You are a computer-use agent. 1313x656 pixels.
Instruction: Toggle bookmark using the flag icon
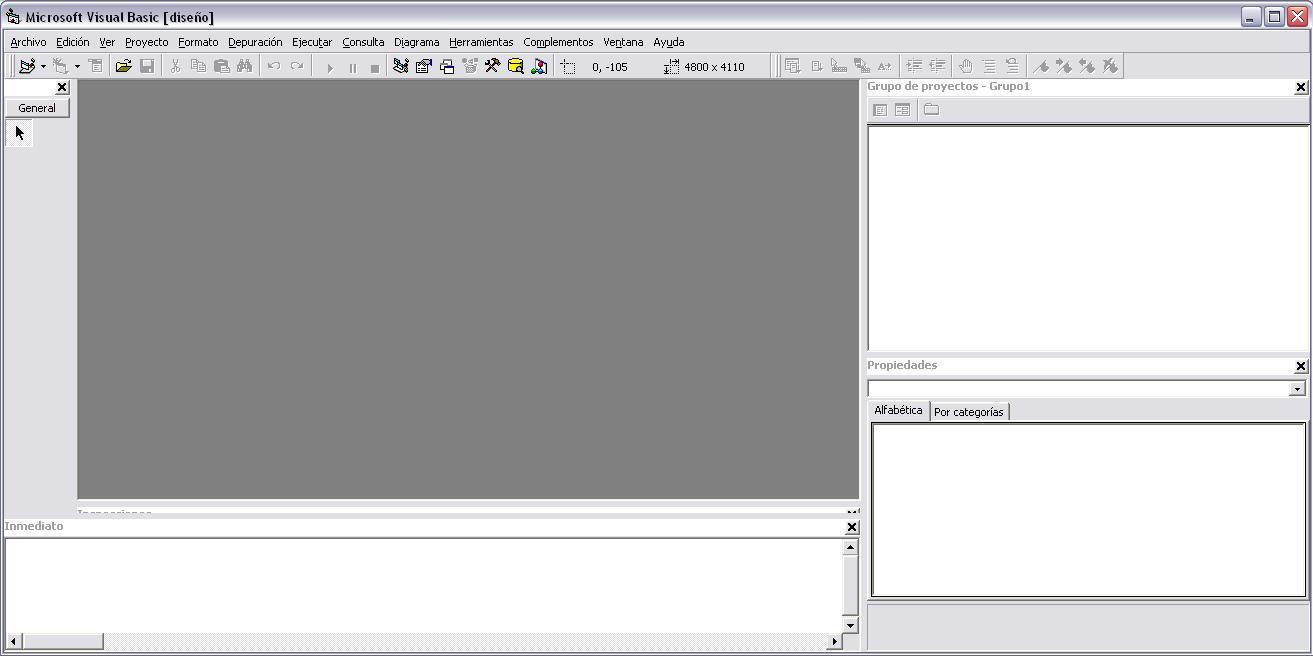coord(1041,67)
